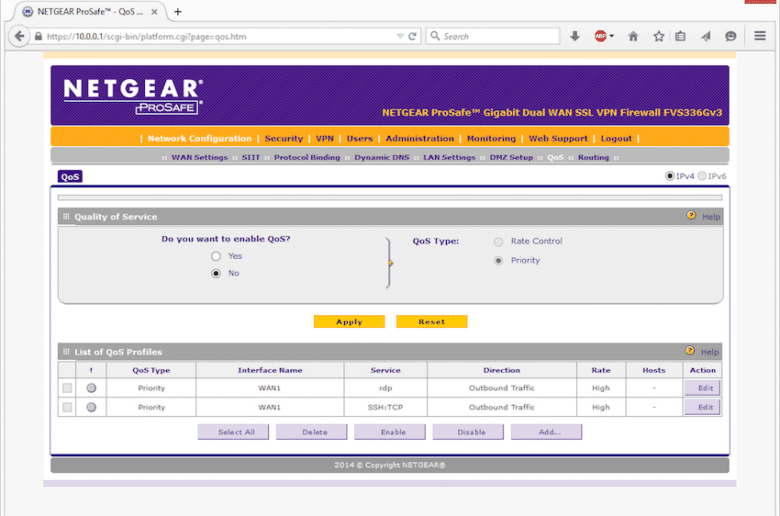This screenshot has width=780, height=516.
Task: Click the Apply button
Action: pyautogui.click(x=349, y=321)
